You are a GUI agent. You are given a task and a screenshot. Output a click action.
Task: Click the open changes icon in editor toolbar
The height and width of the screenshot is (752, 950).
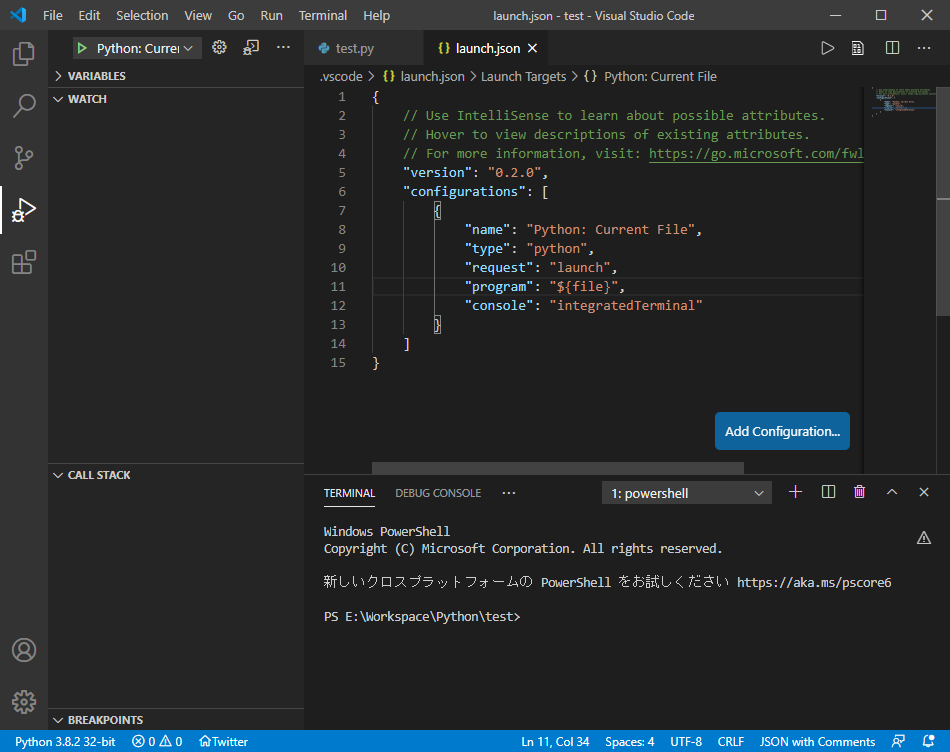point(858,48)
